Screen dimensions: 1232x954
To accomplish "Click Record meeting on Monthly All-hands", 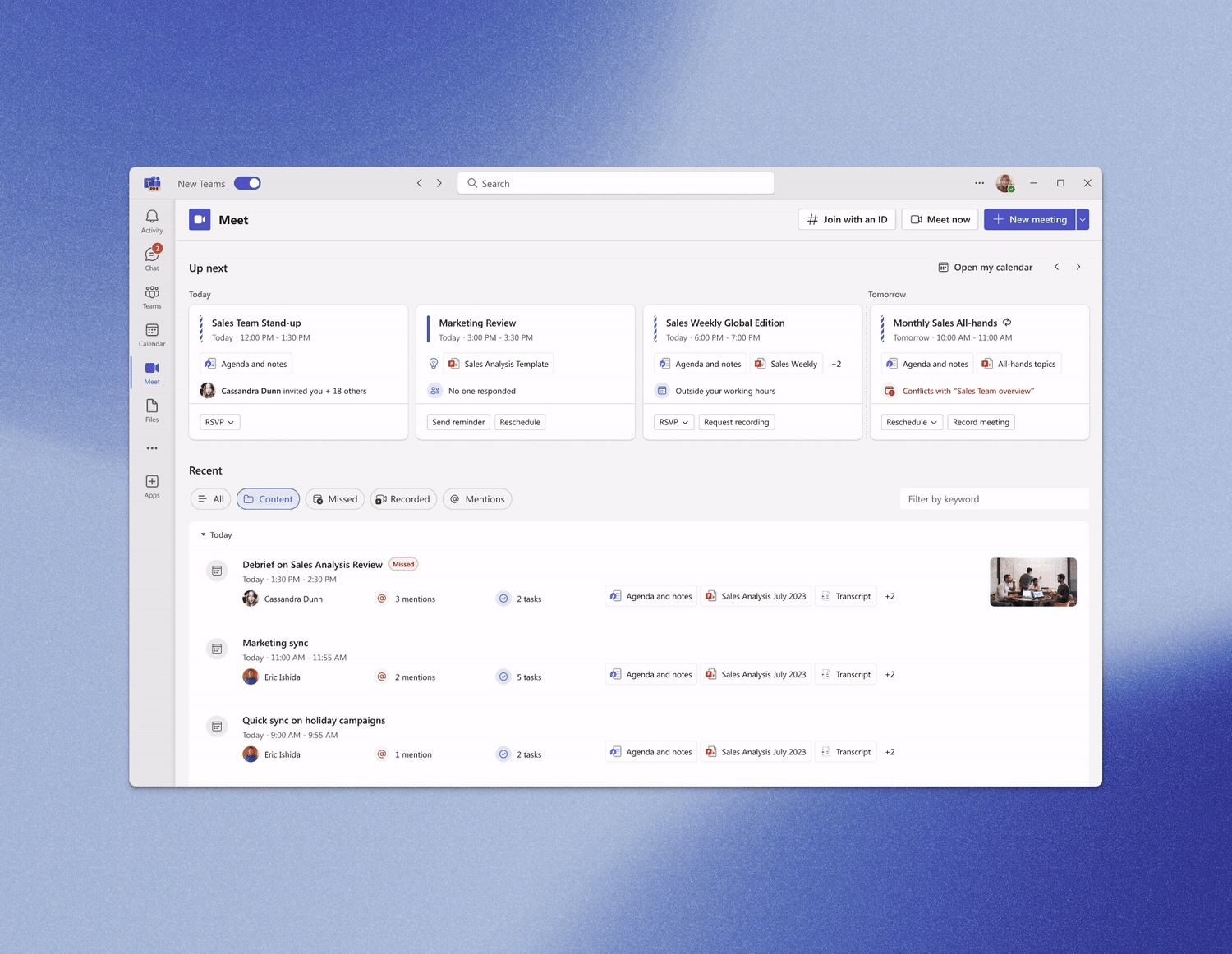I will (981, 422).
